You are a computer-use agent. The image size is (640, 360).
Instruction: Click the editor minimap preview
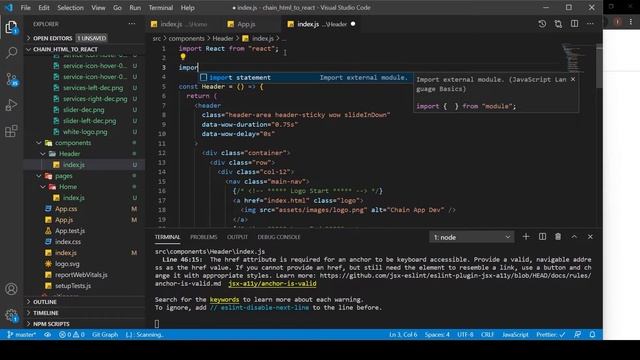[x=574, y=58]
